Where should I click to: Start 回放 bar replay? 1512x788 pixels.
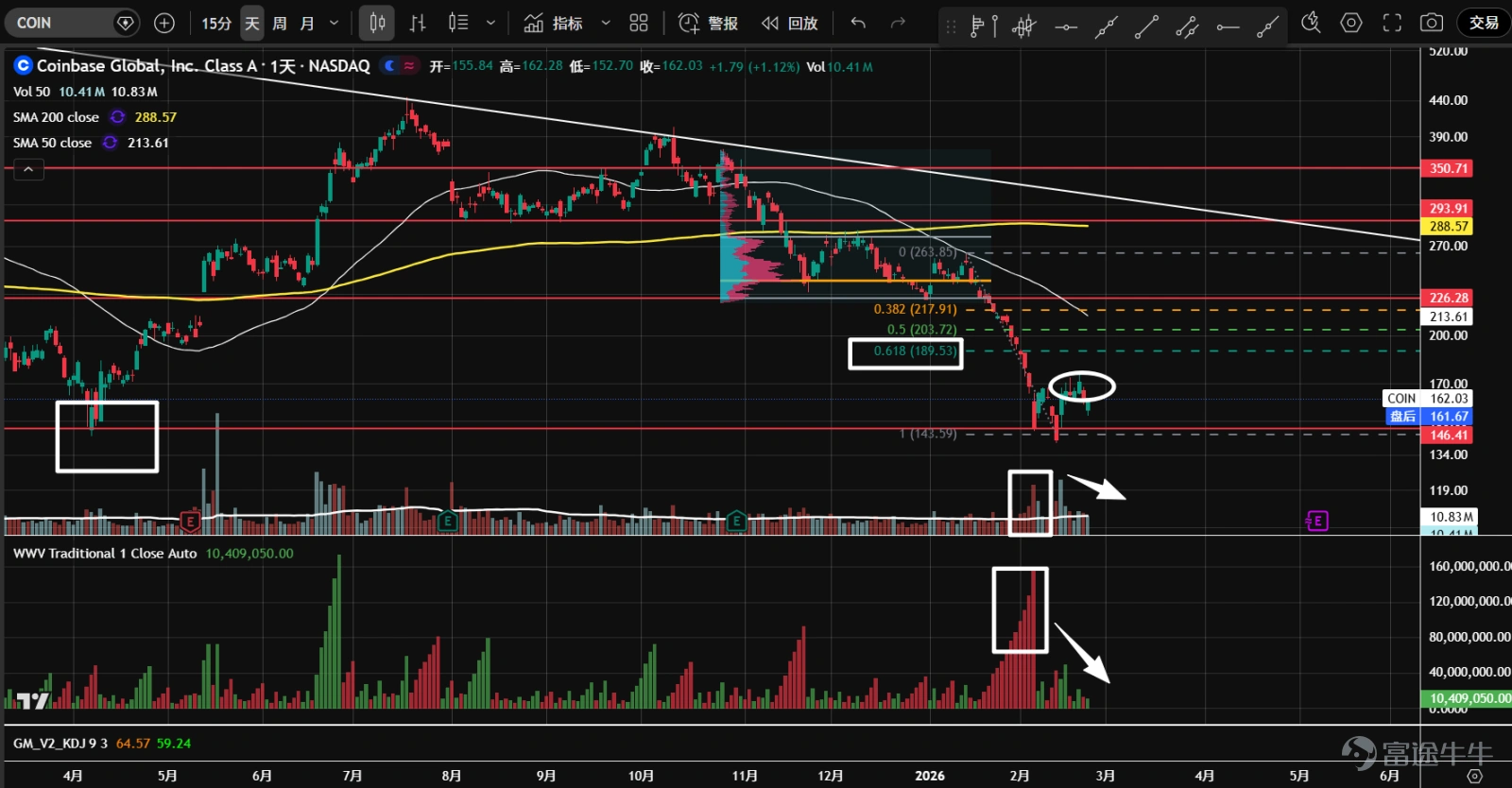790,23
